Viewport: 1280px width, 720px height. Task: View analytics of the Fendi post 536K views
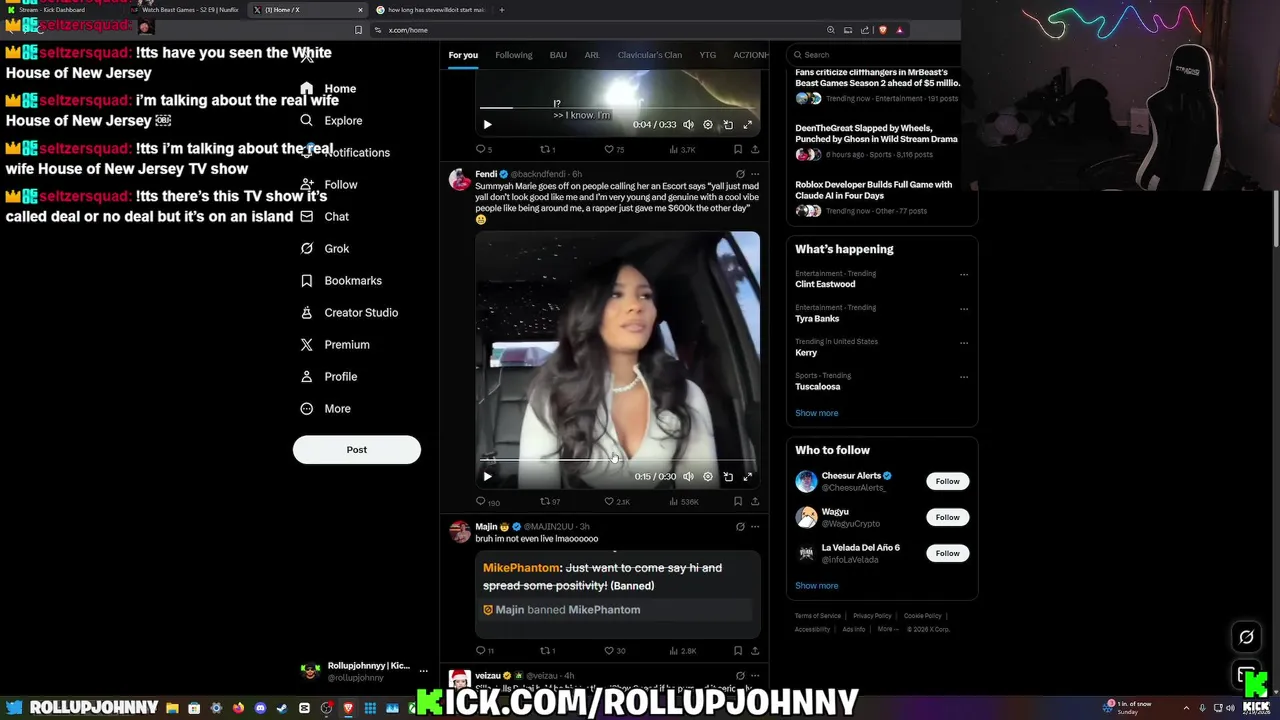(683, 502)
